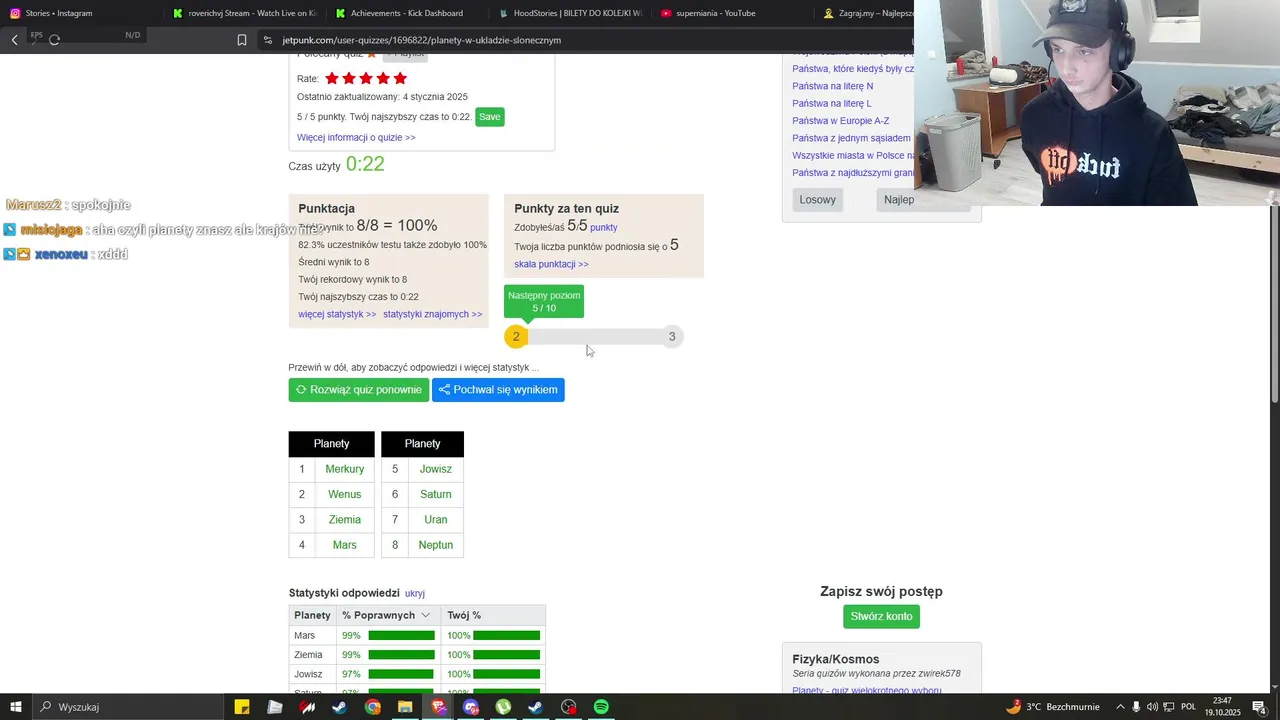Open Sticky Notes from the taskbar
The height and width of the screenshot is (720, 1280).
tap(242, 707)
